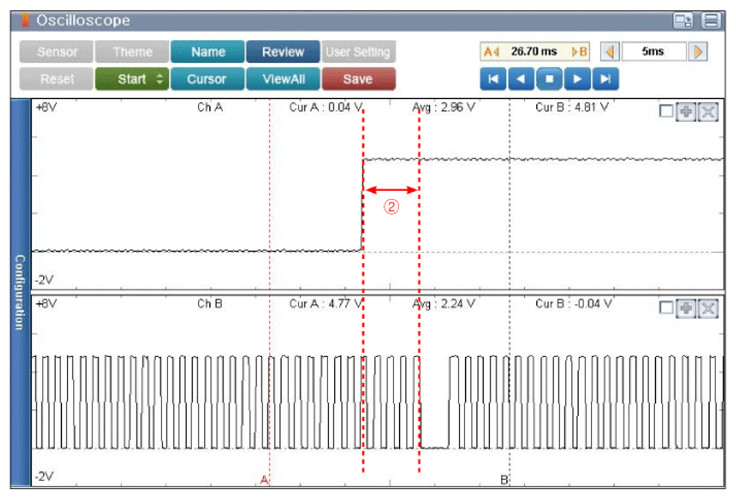The width and height of the screenshot is (736, 499).
Task: Click ViewAll to show full waveform
Action: coord(283,79)
